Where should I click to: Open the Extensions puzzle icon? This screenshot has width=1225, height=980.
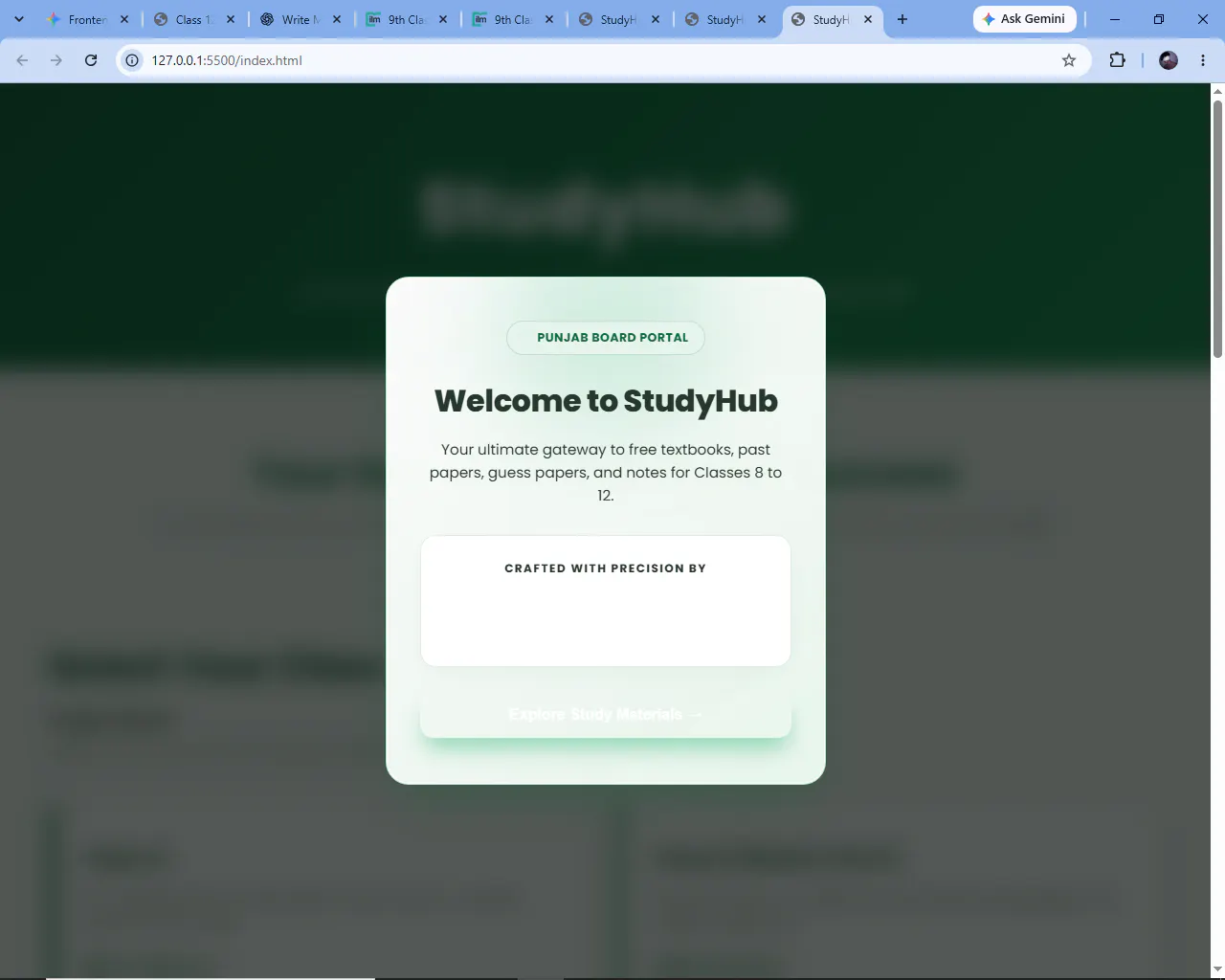tap(1117, 60)
